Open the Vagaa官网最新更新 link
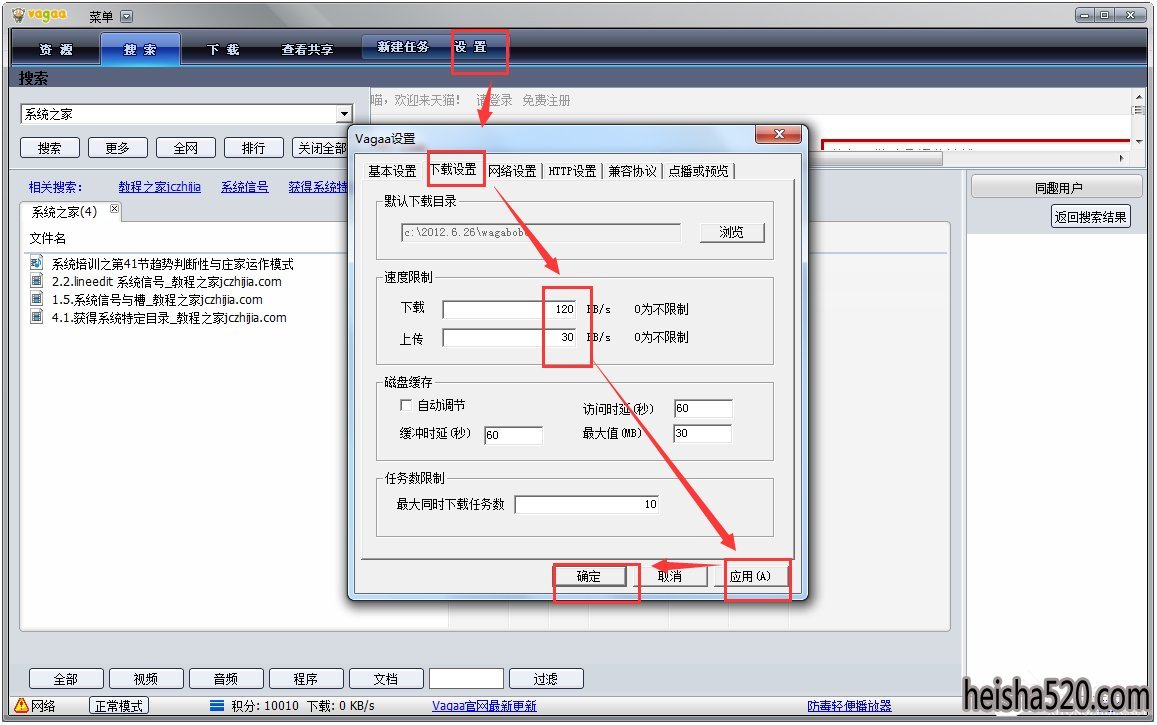Viewport: 1157px width, 725px height. [x=484, y=706]
